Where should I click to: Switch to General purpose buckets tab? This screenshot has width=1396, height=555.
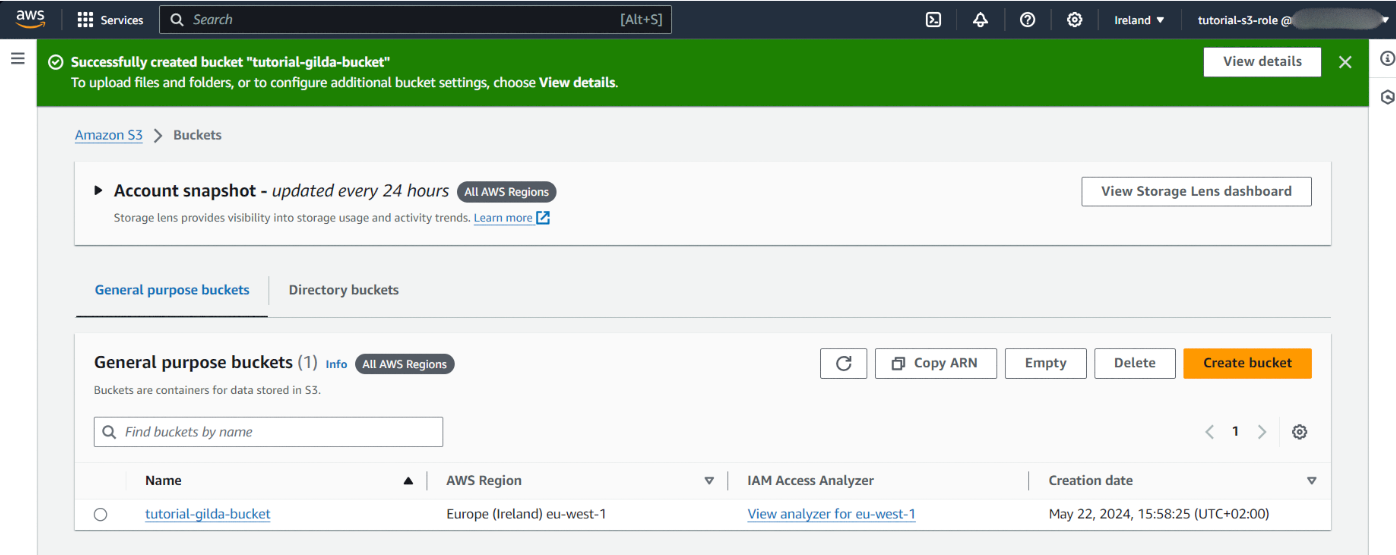tap(172, 290)
